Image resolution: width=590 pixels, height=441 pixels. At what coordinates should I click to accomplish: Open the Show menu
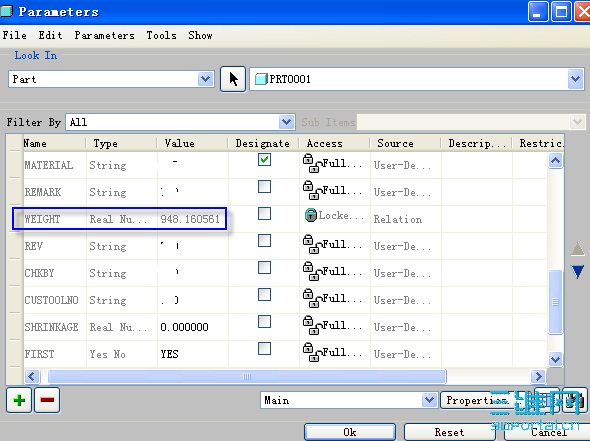click(x=201, y=35)
